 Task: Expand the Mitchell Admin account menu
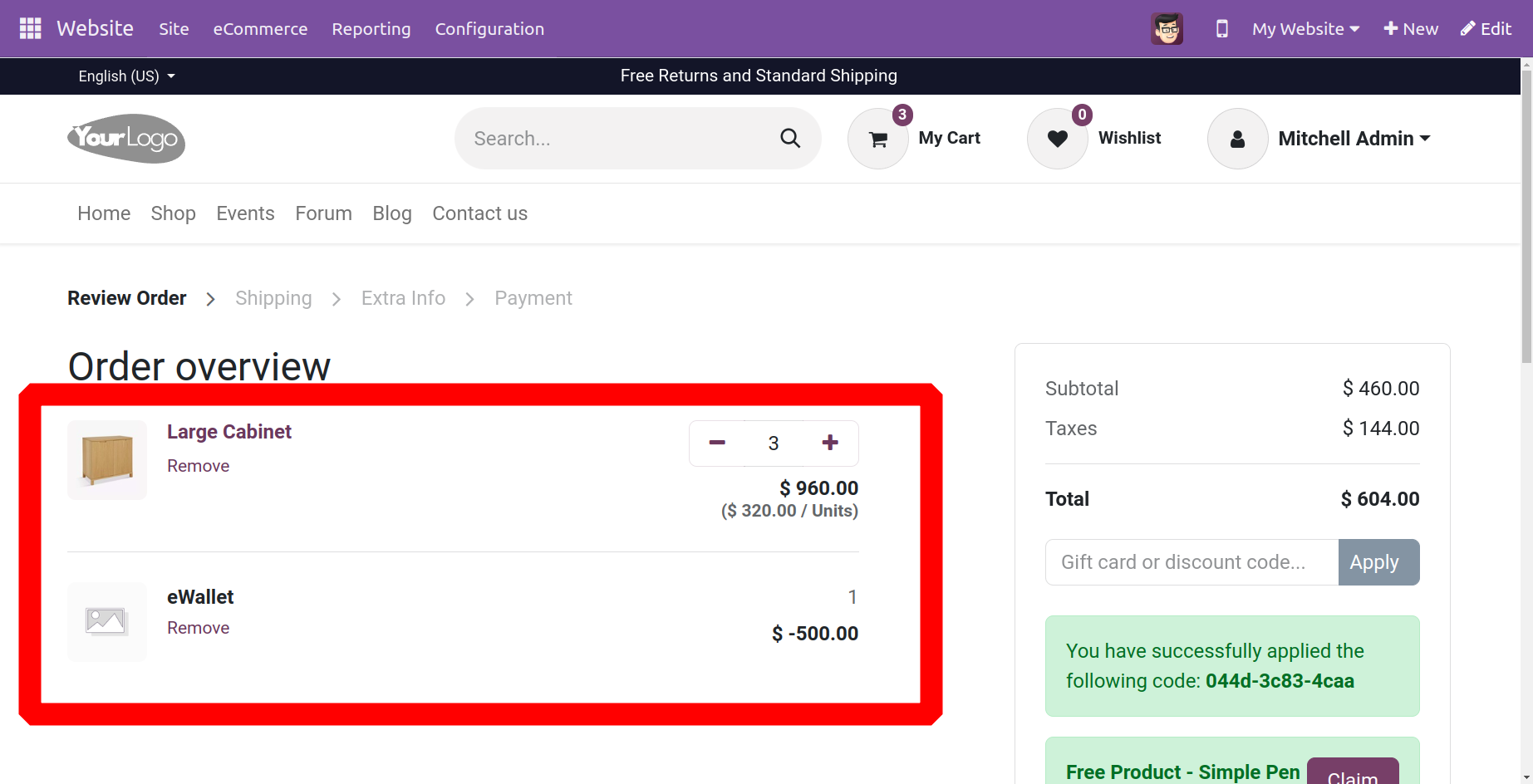click(x=1354, y=139)
